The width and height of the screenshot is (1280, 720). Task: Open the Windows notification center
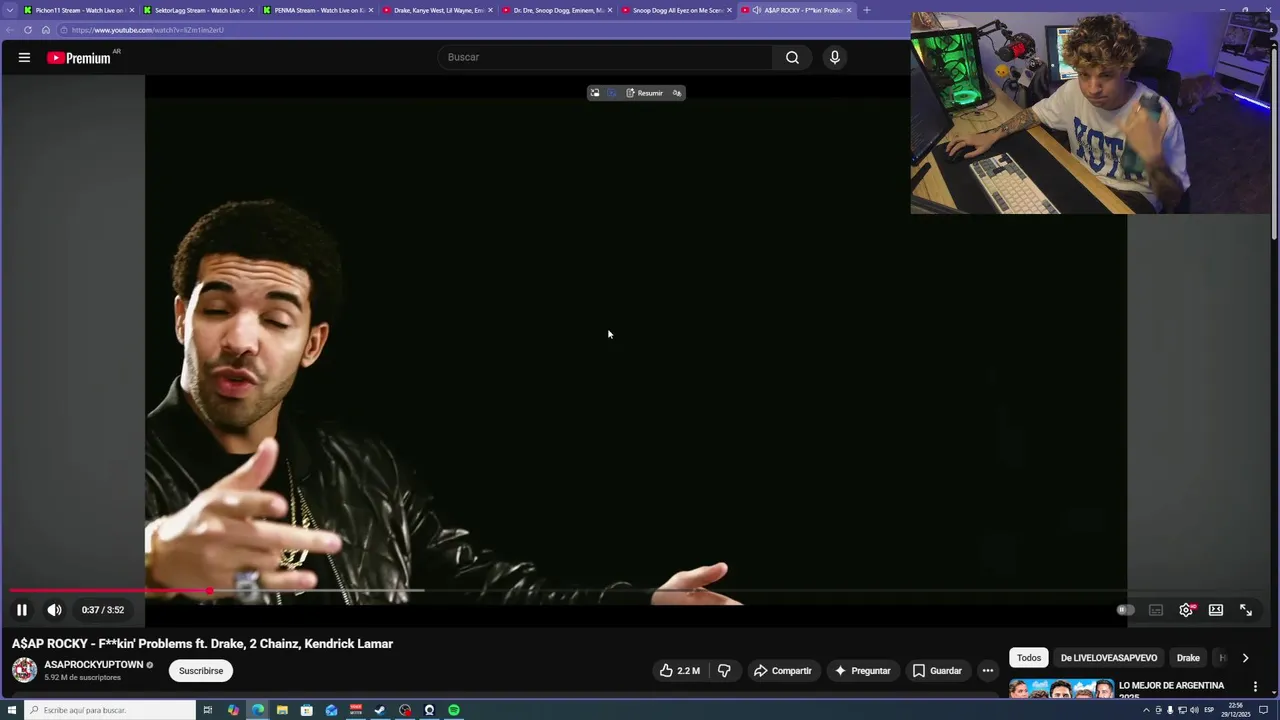click(x=1263, y=710)
